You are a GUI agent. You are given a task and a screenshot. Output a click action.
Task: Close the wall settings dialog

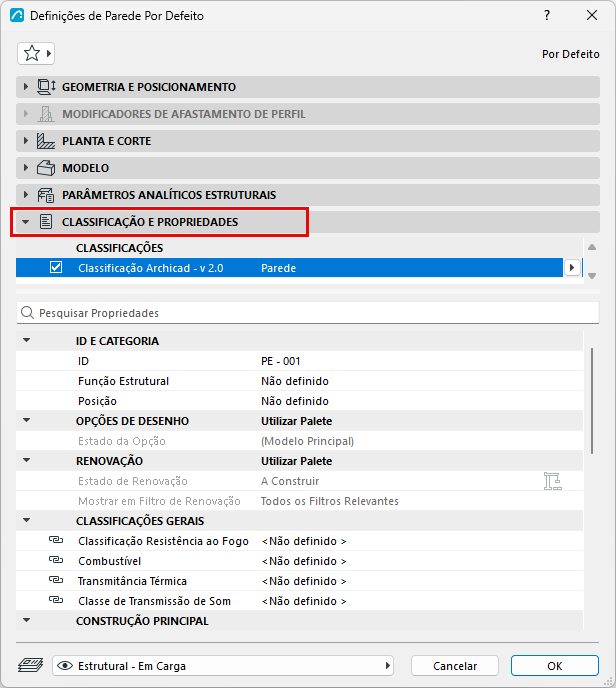pyautogui.click(x=592, y=15)
